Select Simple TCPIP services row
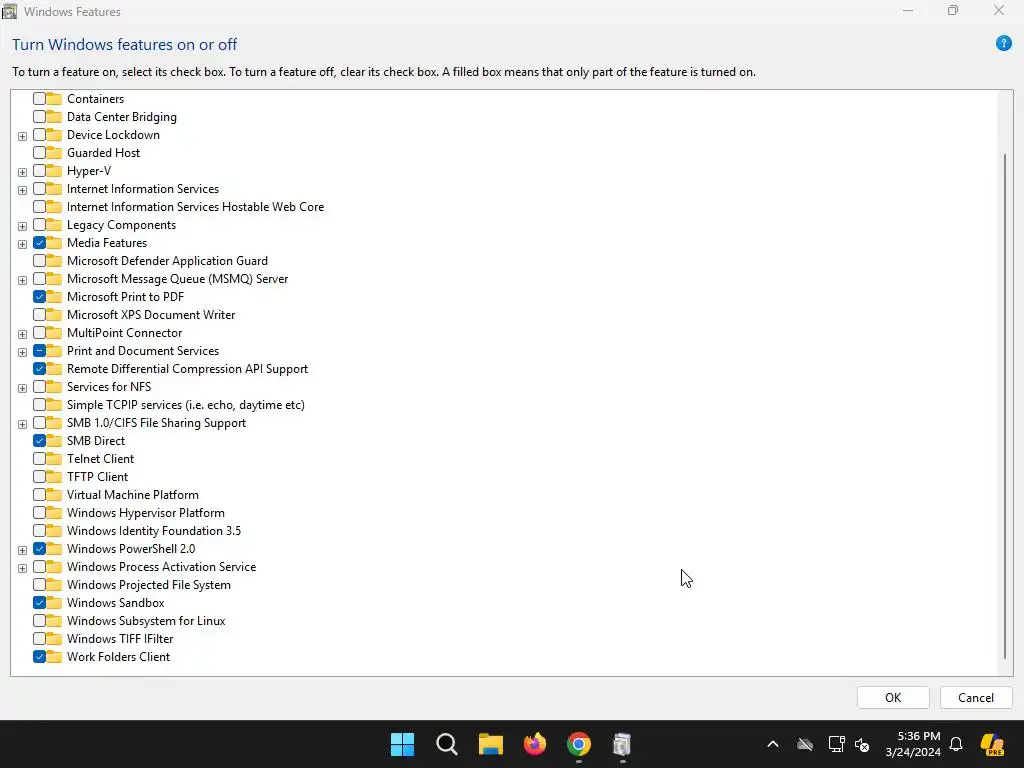 point(185,405)
